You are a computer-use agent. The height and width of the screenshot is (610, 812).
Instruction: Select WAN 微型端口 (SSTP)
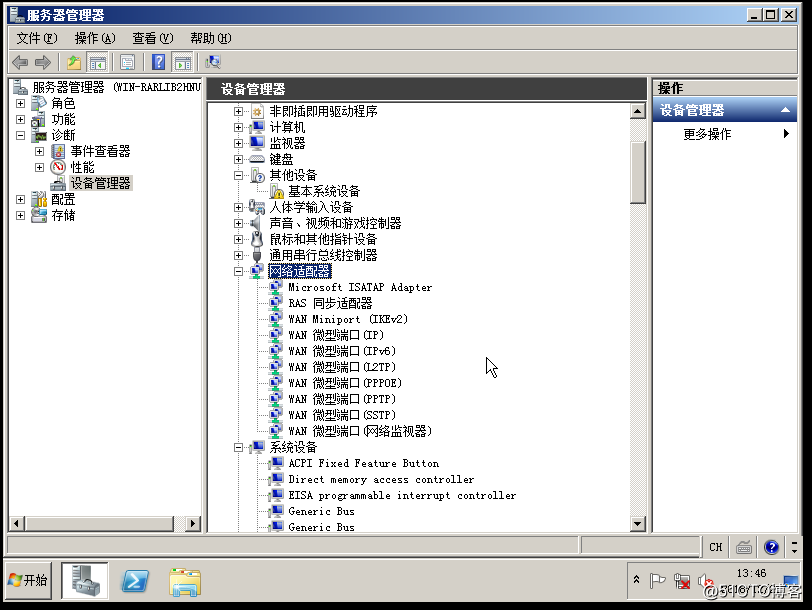point(342,415)
